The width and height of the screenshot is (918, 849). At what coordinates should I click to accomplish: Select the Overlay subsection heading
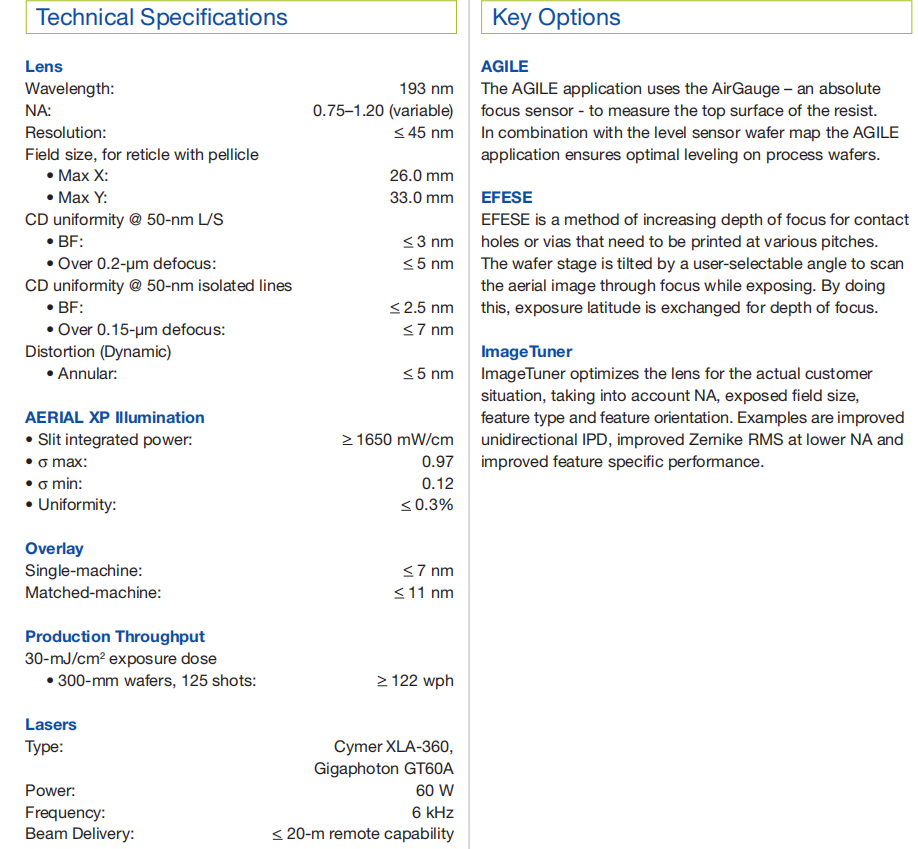(x=54, y=548)
